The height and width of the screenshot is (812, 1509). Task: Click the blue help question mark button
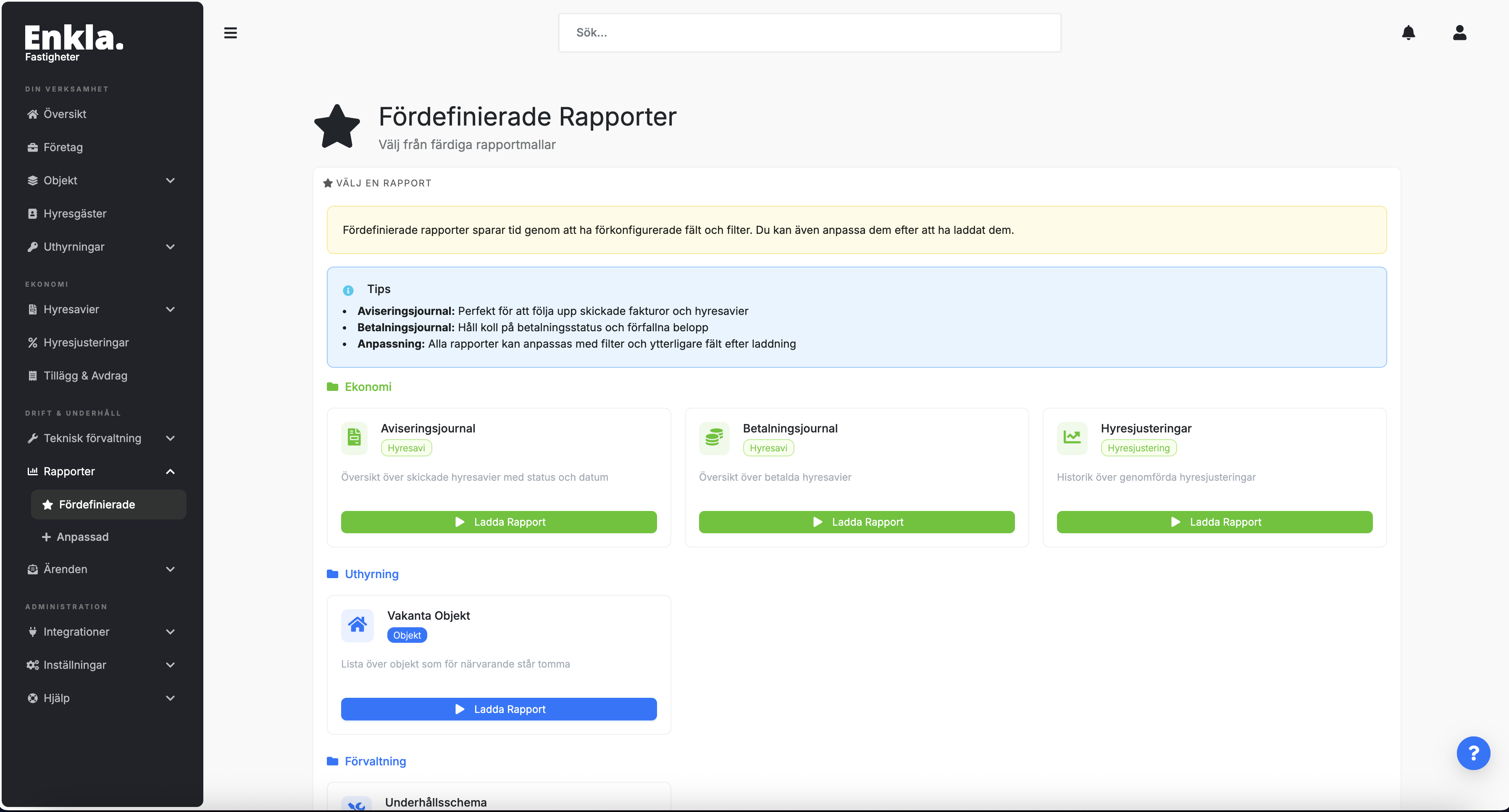pyautogui.click(x=1473, y=753)
